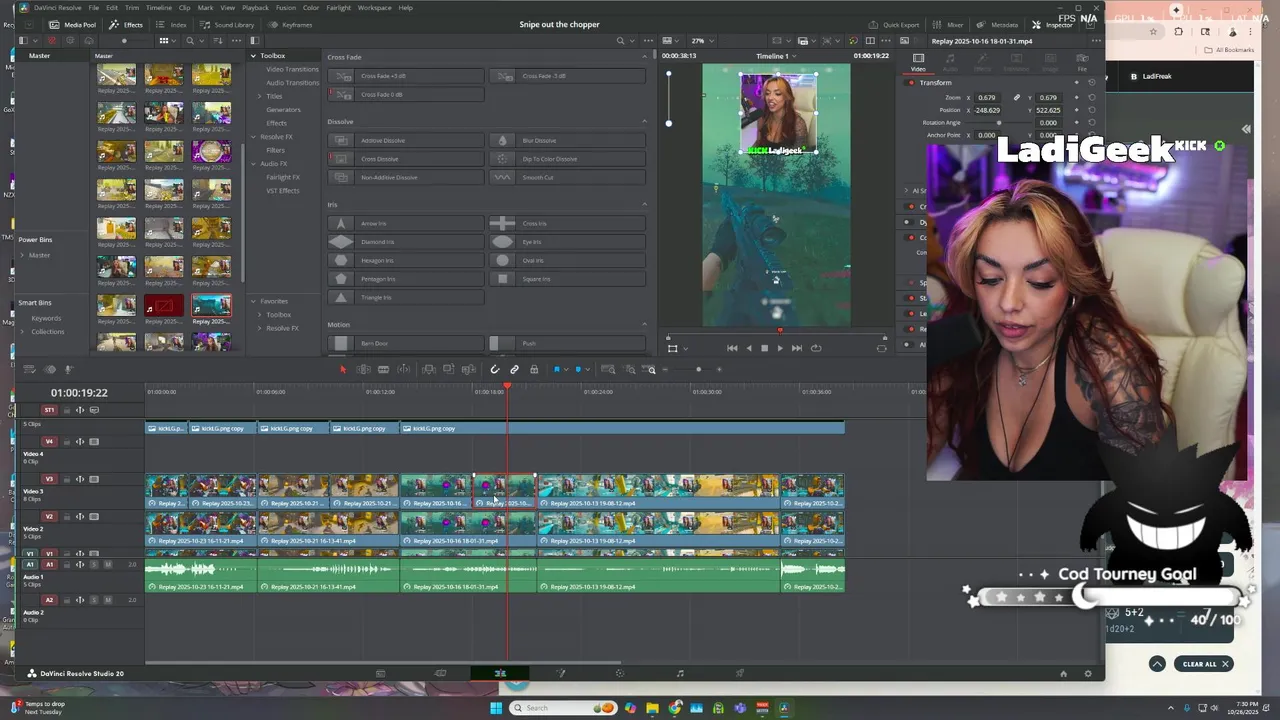
Task: Play in reverse in the viewer
Action: pos(749,348)
